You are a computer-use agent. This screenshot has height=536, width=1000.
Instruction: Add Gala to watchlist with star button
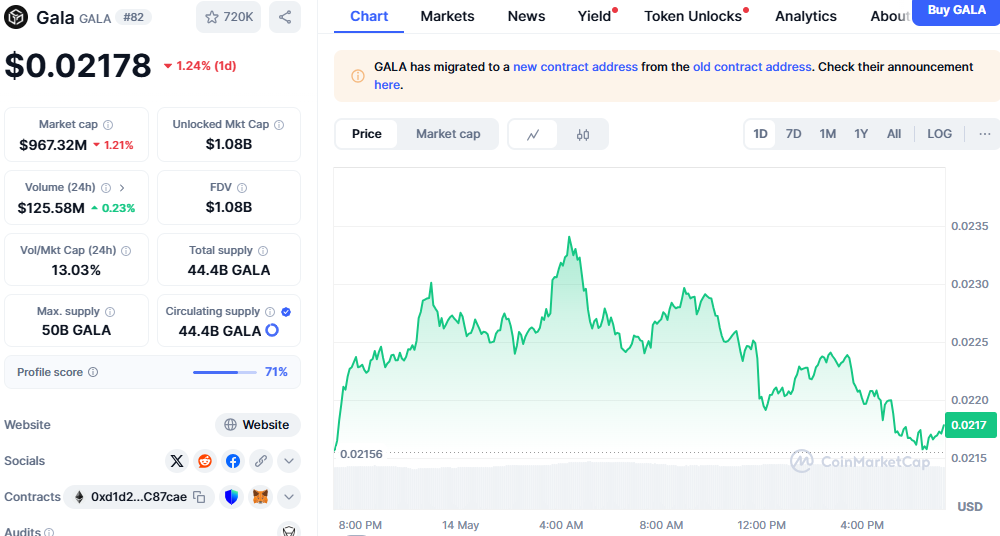(228, 17)
